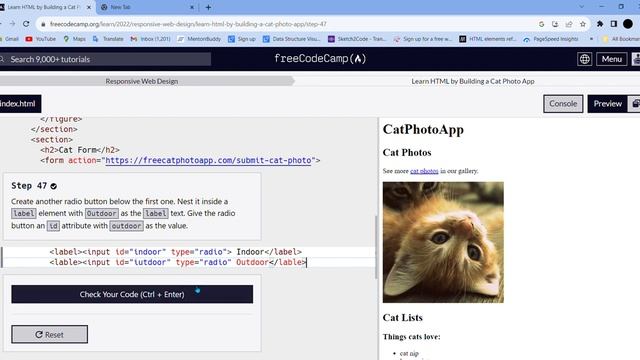Screen dimensions: 640x360
Task: Open the Translate bookmark
Action: click(108, 39)
